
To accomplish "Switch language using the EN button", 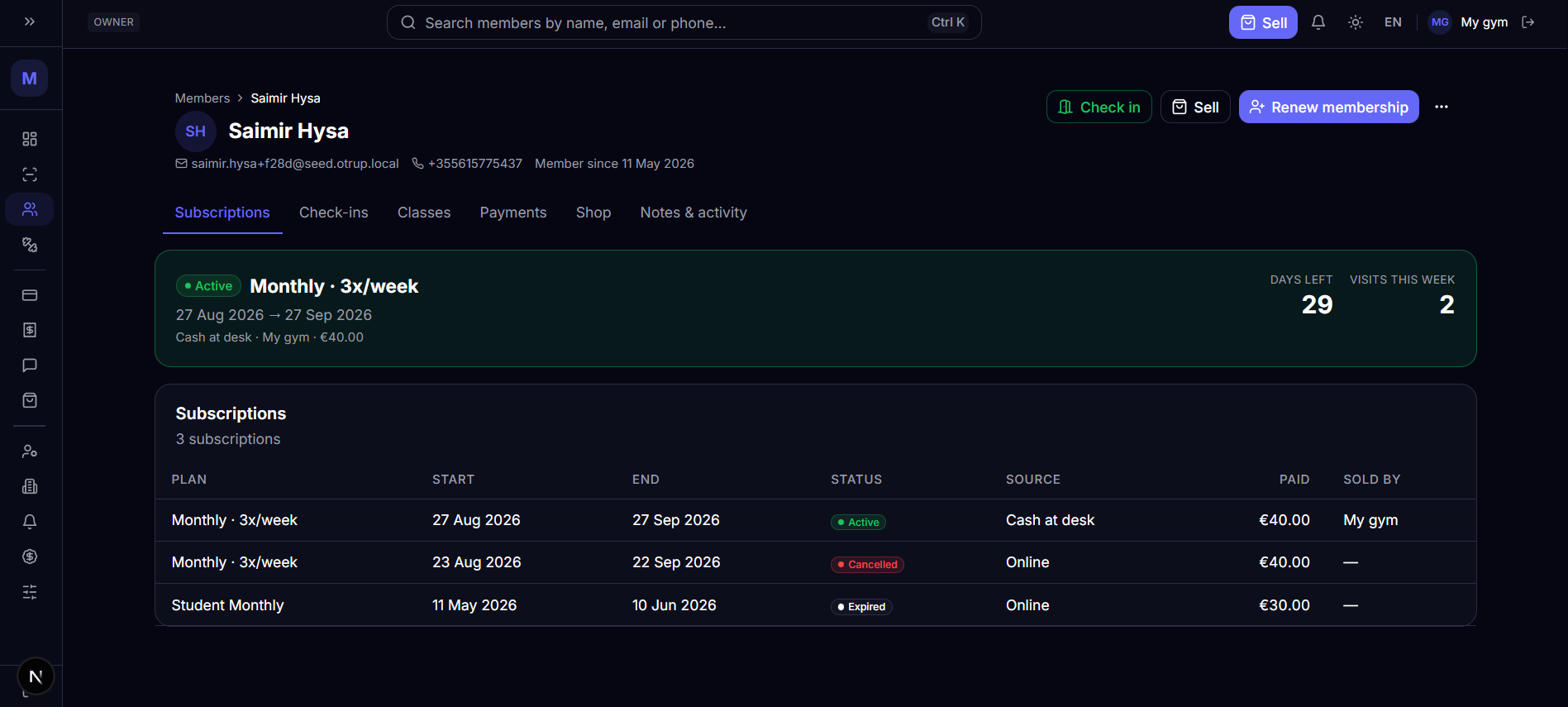I will pyautogui.click(x=1393, y=22).
